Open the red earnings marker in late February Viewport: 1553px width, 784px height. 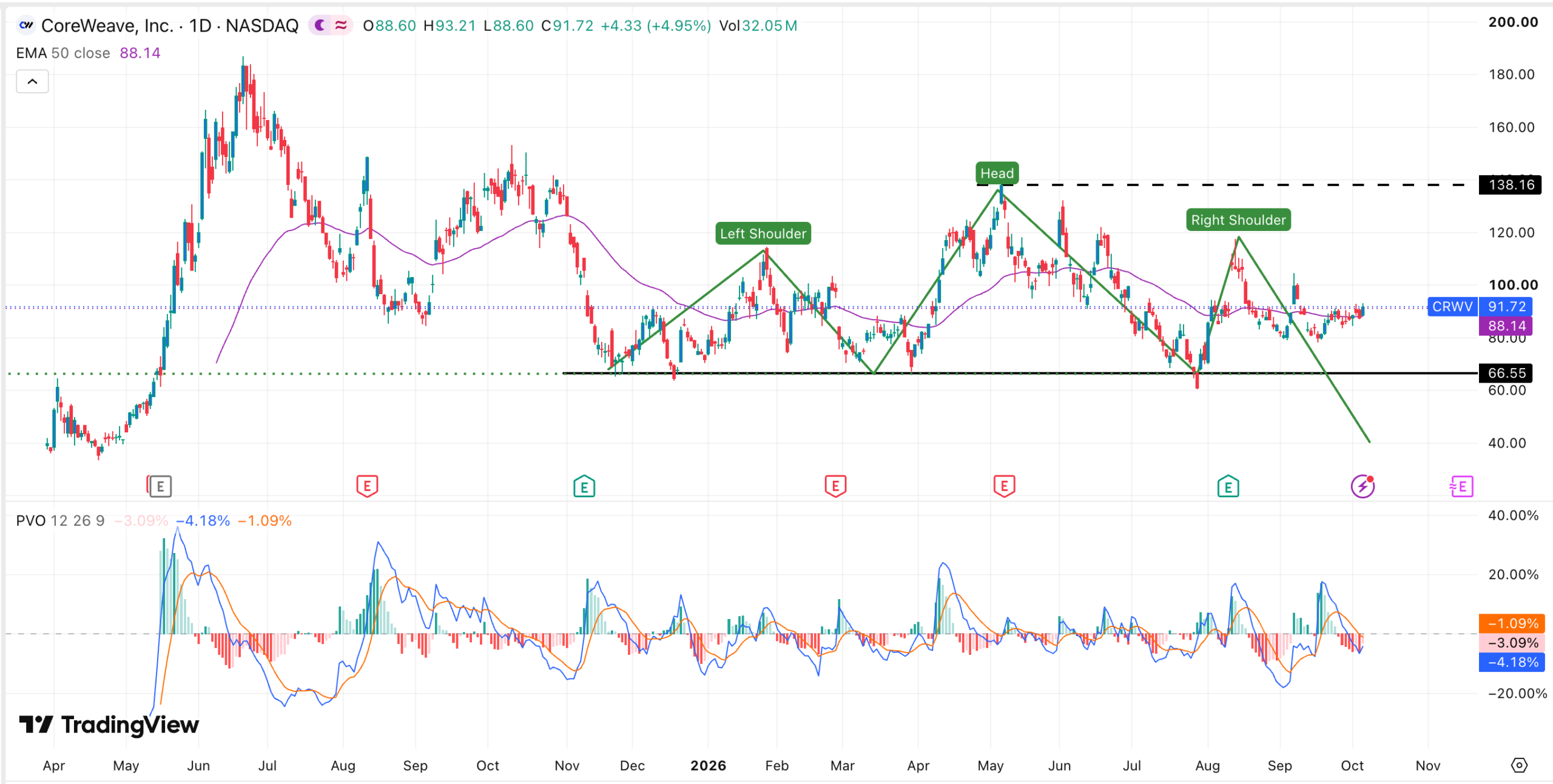click(835, 486)
